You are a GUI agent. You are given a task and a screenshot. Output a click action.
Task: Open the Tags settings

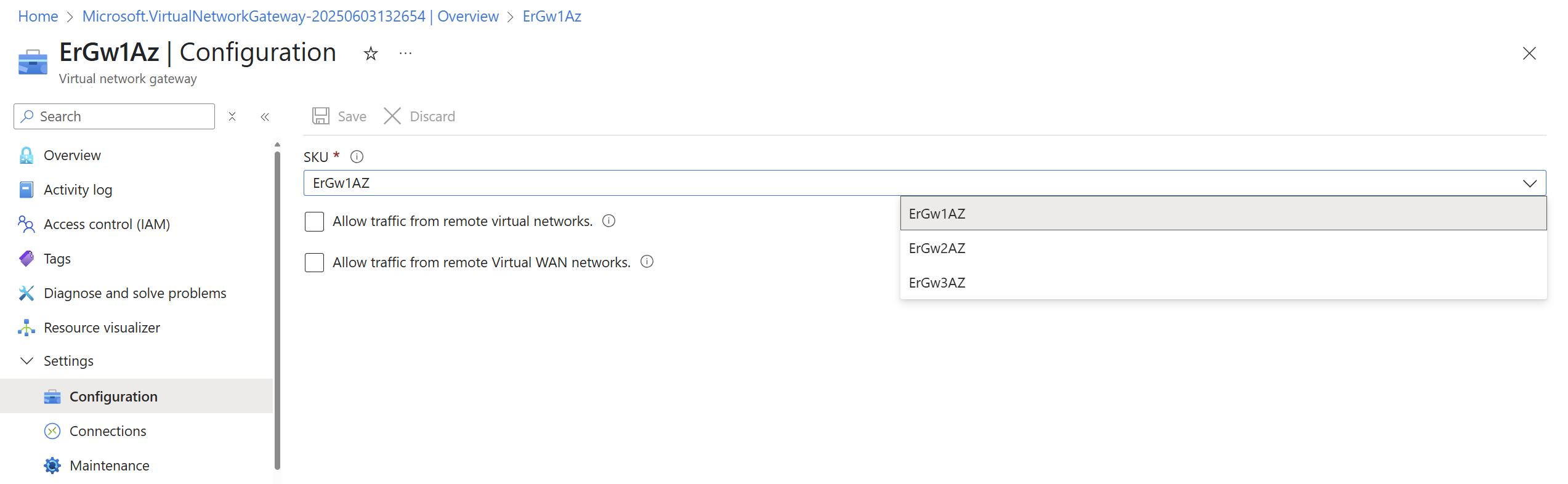click(57, 258)
